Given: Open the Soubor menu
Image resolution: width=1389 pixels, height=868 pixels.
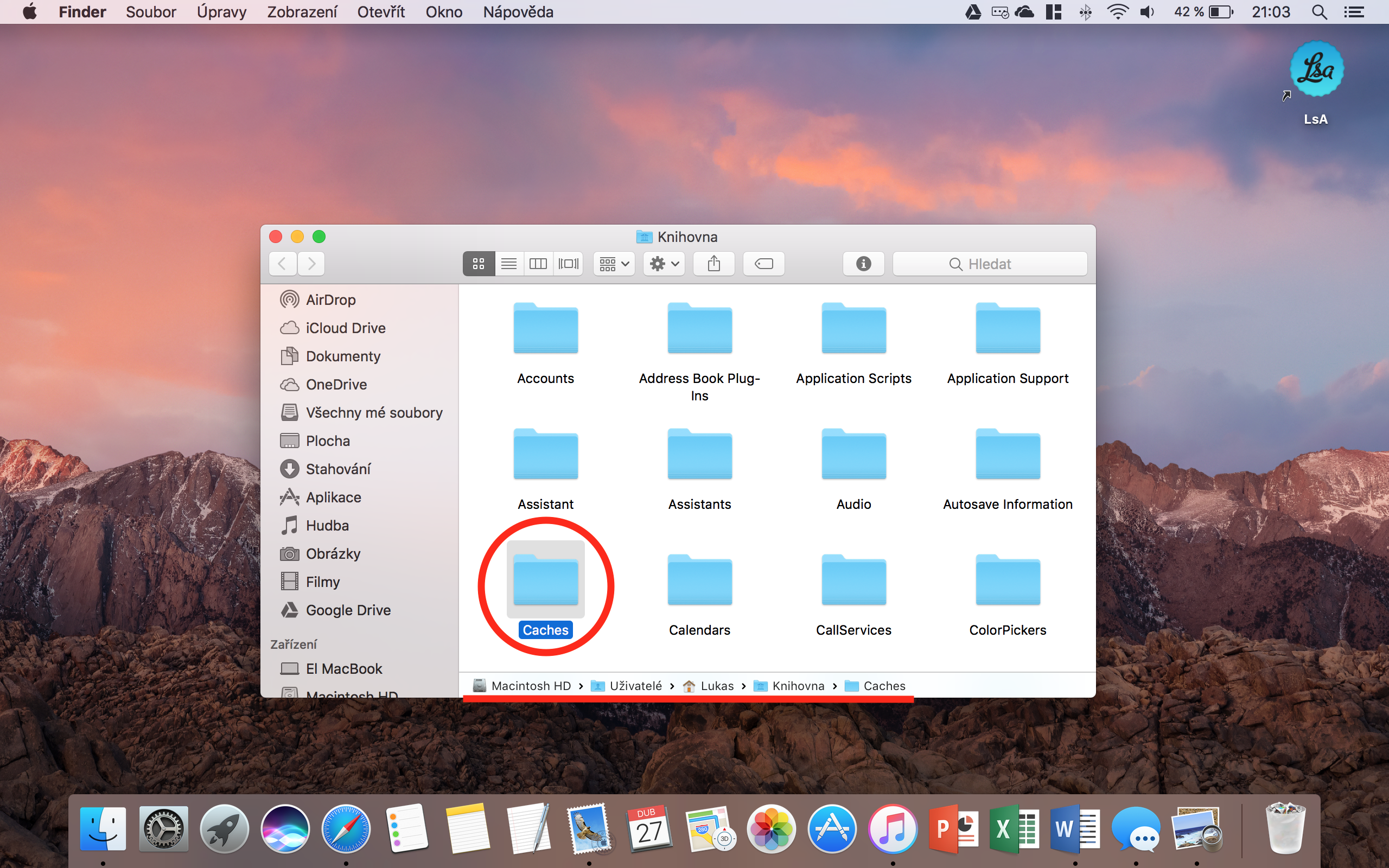Looking at the screenshot, I should coord(150,12).
